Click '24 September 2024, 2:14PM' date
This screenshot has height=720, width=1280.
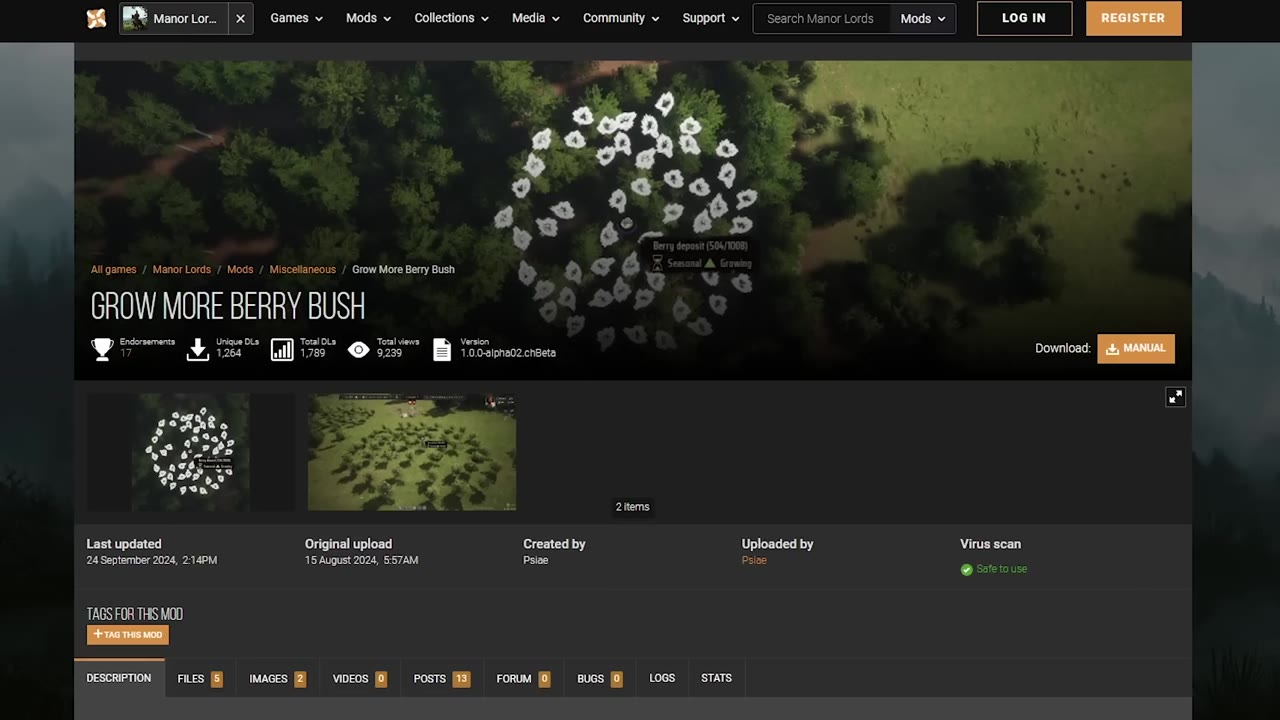tap(152, 560)
